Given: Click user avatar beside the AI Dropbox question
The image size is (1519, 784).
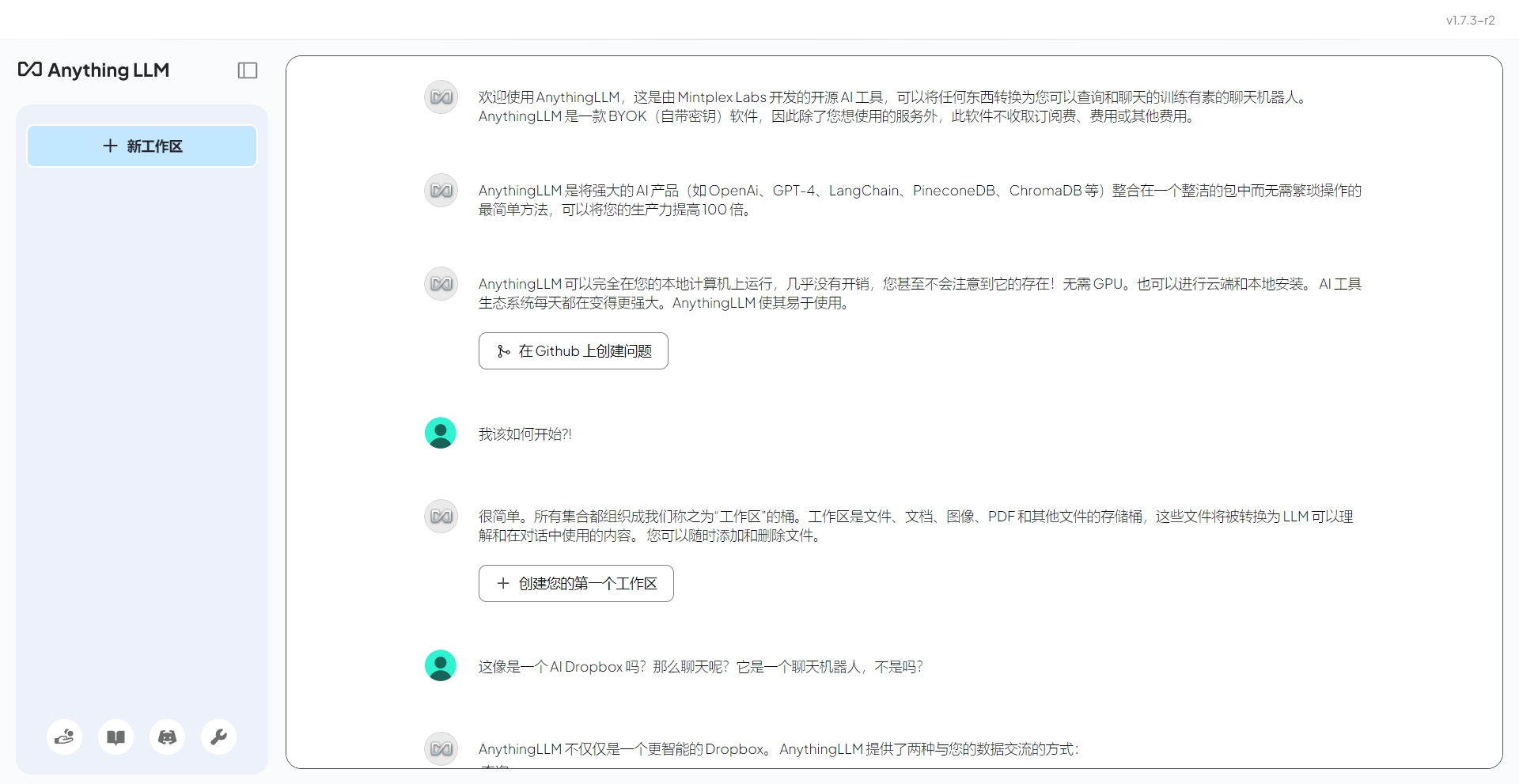Looking at the screenshot, I should pyautogui.click(x=441, y=665).
